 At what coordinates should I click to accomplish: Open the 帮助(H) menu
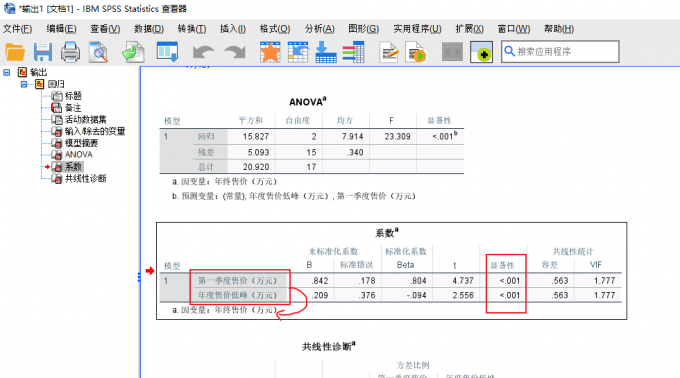coord(559,29)
